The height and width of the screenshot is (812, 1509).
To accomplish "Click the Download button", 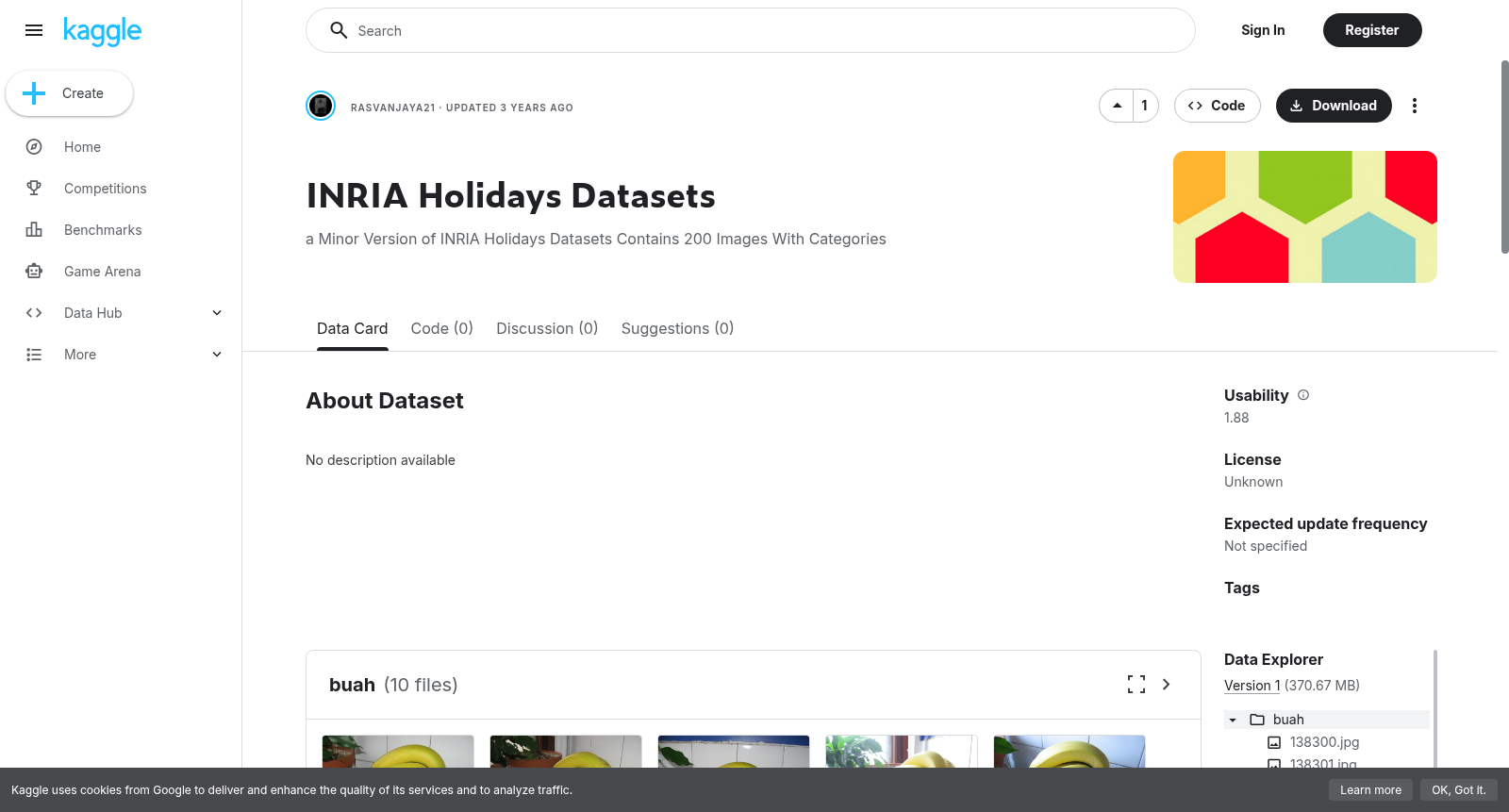I will pyautogui.click(x=1334, y=106).
